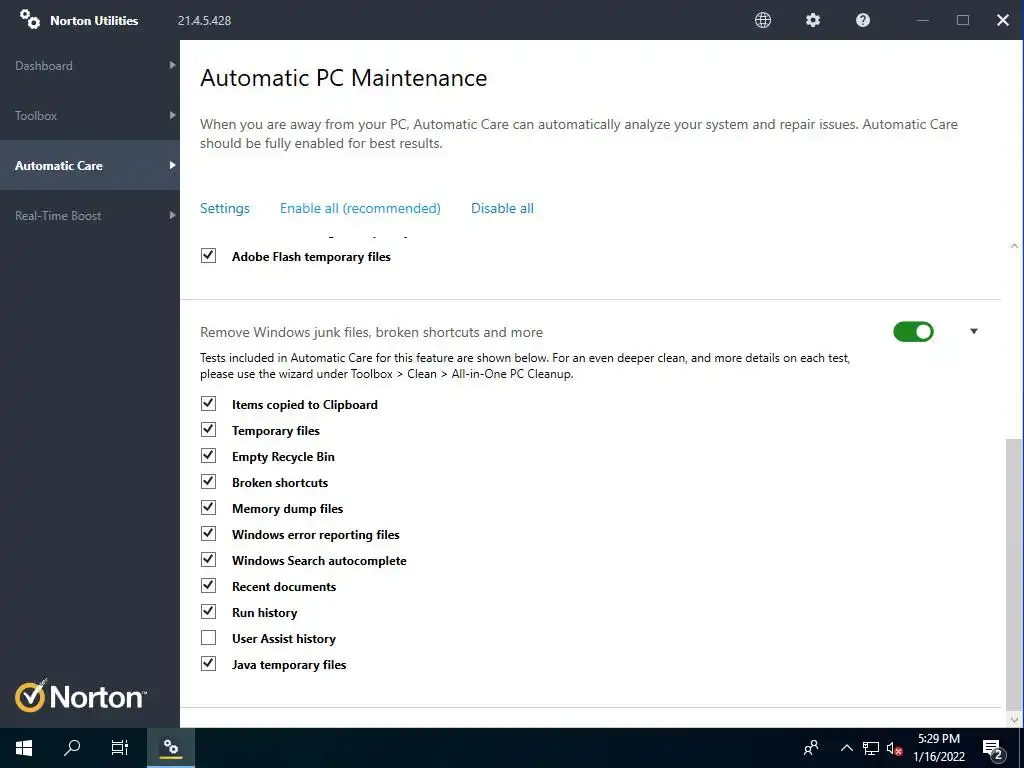
Task: Click scrollbar up arrow
Action: coord(1014,246)
